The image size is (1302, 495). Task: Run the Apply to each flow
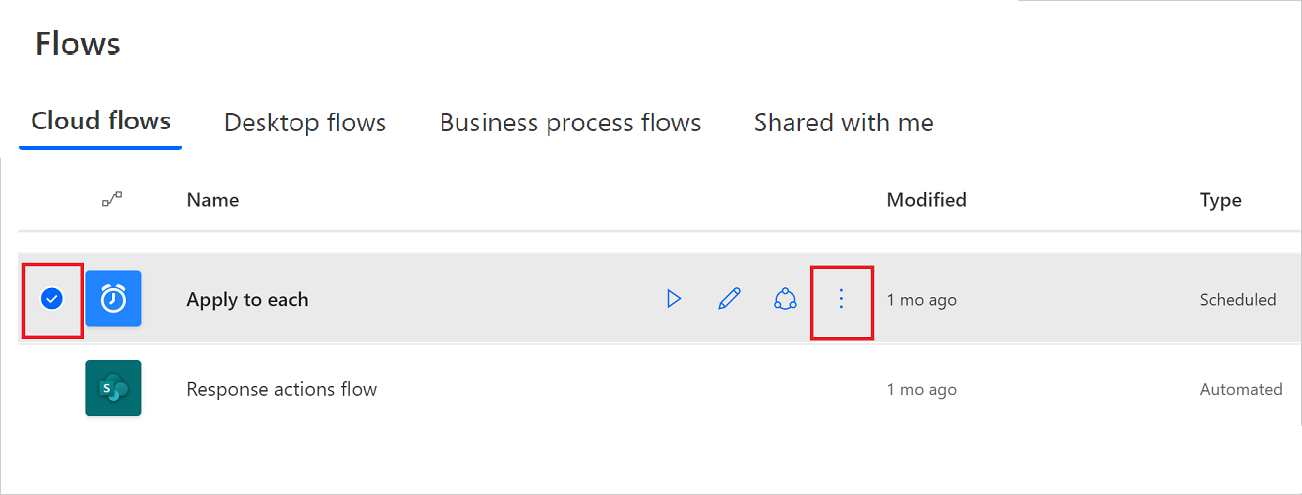coord(674,299)
